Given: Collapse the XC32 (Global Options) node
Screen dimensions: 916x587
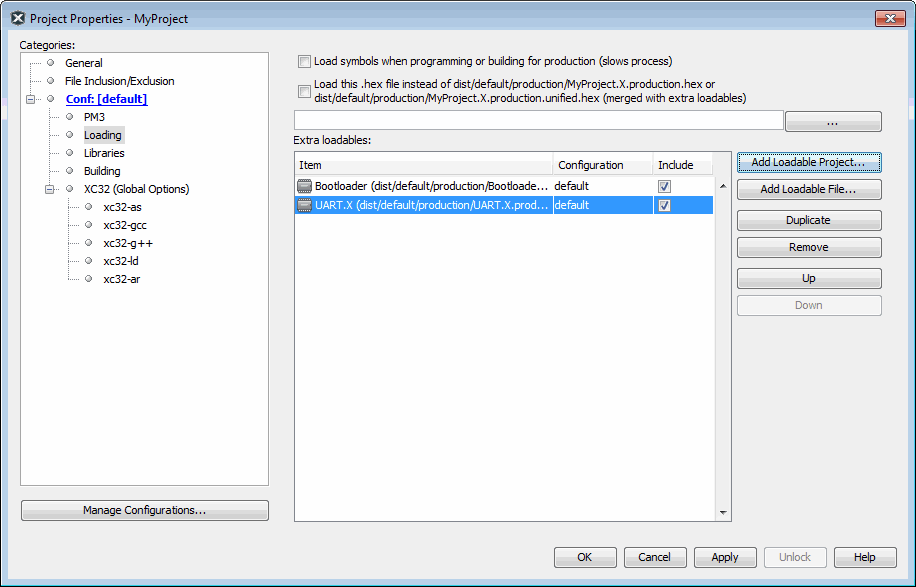Looking at the screenshot, I should pos(51,189).
